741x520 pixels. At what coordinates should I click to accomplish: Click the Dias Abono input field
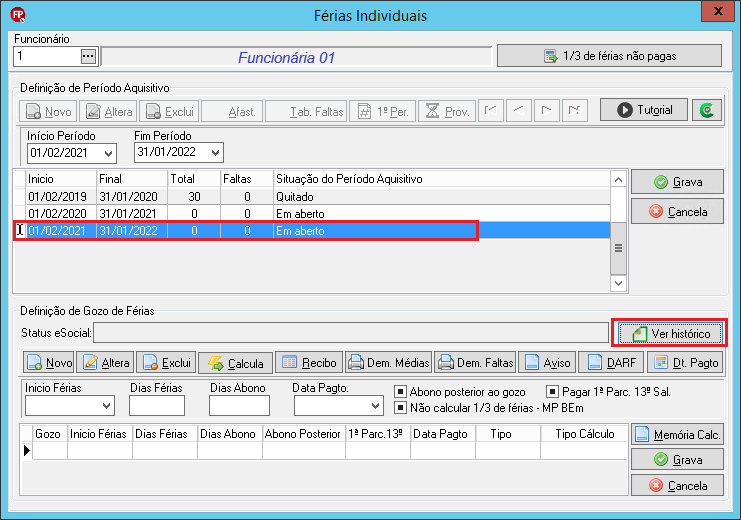tap(239, 406)
